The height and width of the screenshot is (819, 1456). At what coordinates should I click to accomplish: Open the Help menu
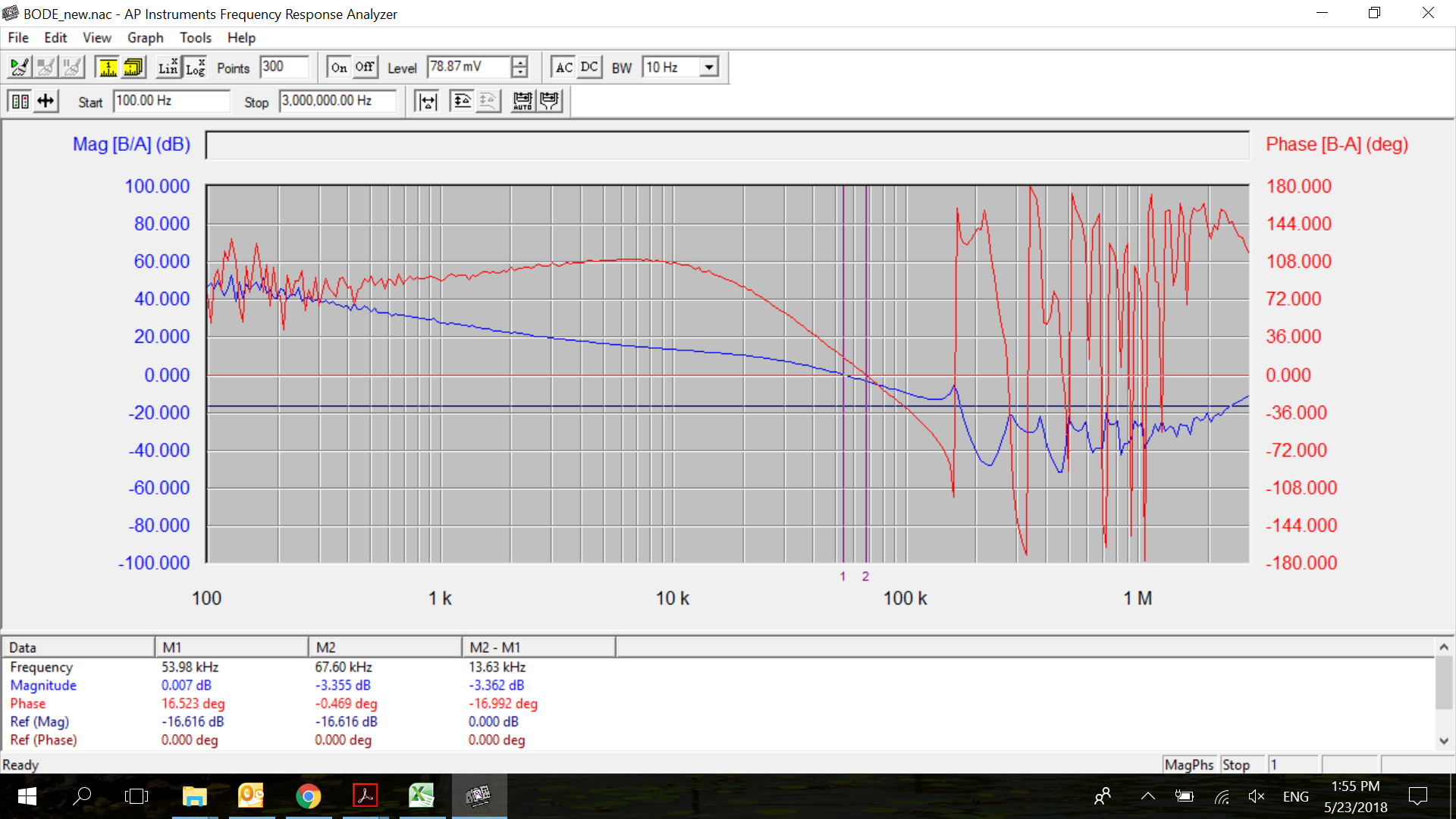point(241,38)
